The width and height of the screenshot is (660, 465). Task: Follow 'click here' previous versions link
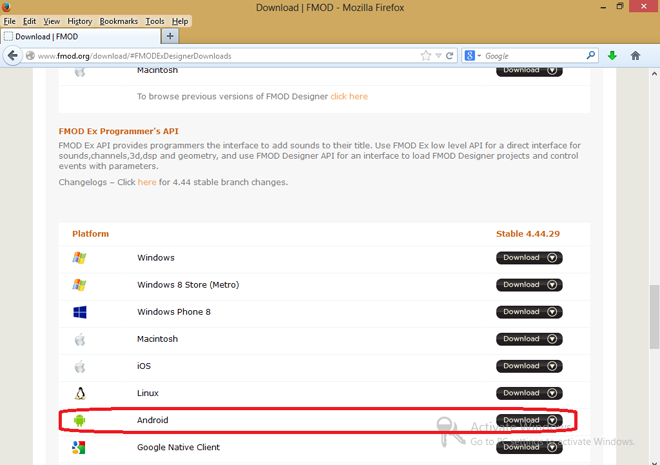(349, 96)
